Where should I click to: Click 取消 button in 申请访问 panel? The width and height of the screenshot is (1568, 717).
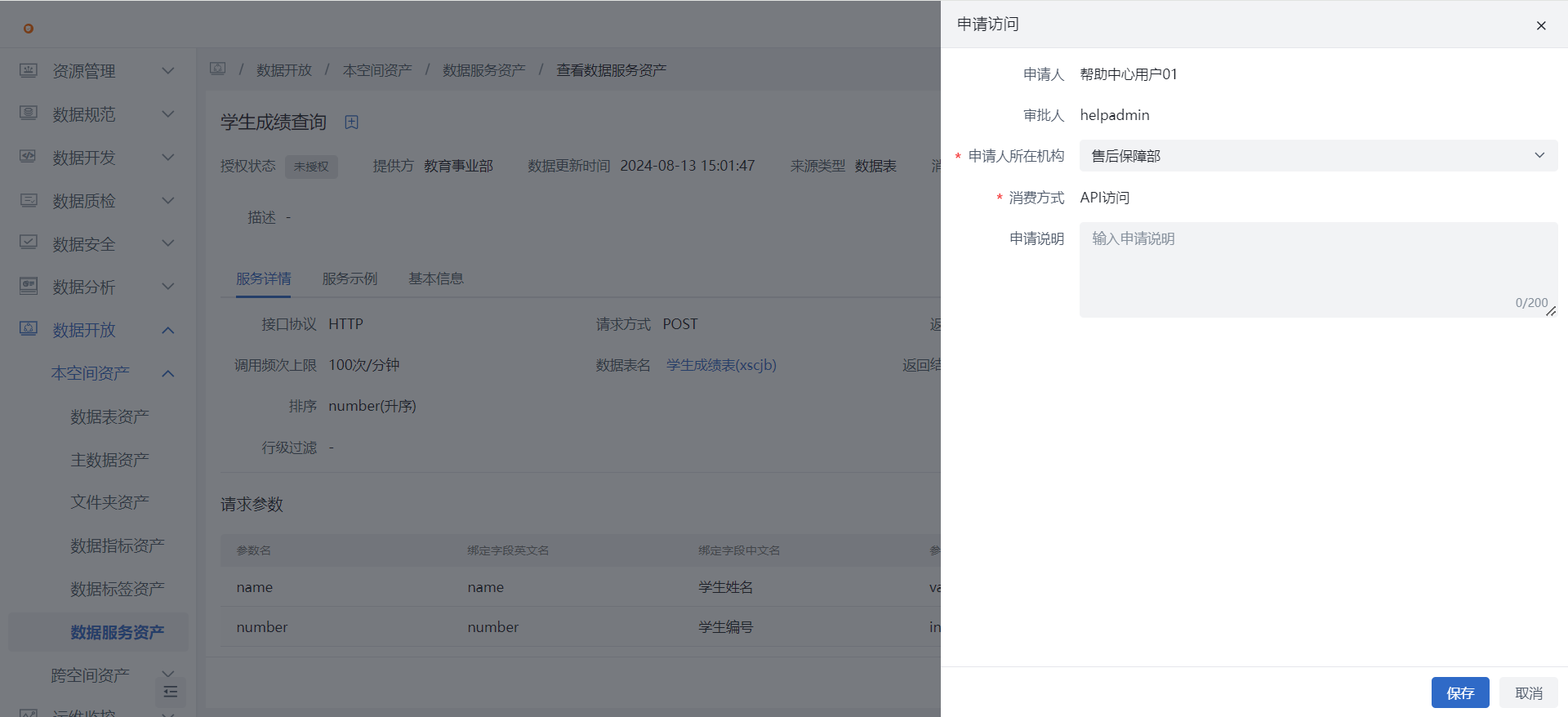[1529, 693]
